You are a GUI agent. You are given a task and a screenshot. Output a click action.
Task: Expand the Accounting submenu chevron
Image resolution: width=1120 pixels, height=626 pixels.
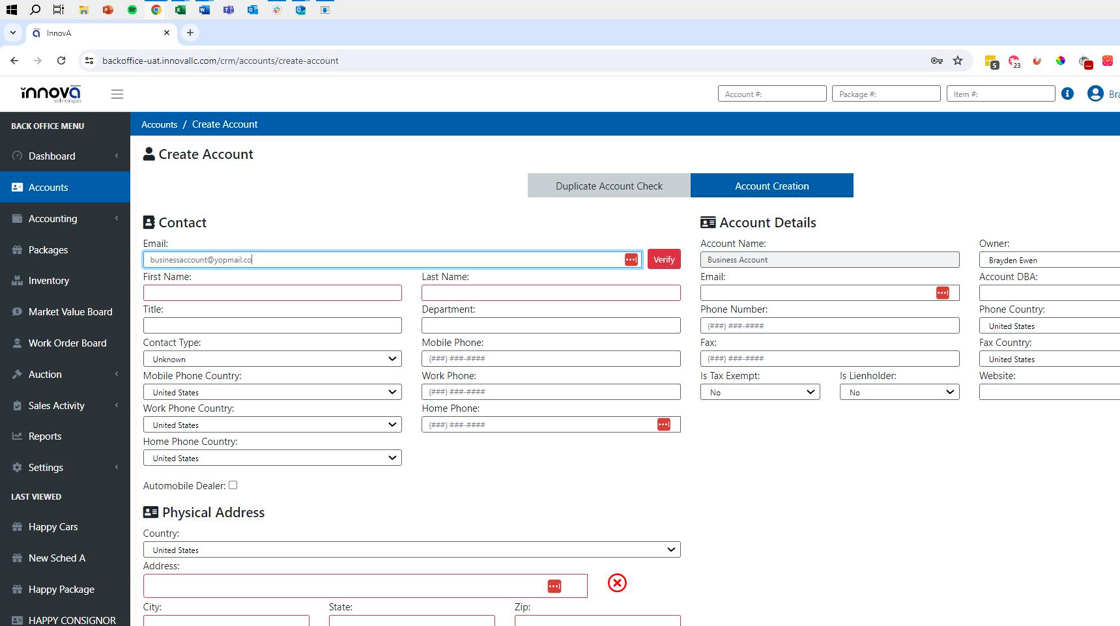click(116, 219)
